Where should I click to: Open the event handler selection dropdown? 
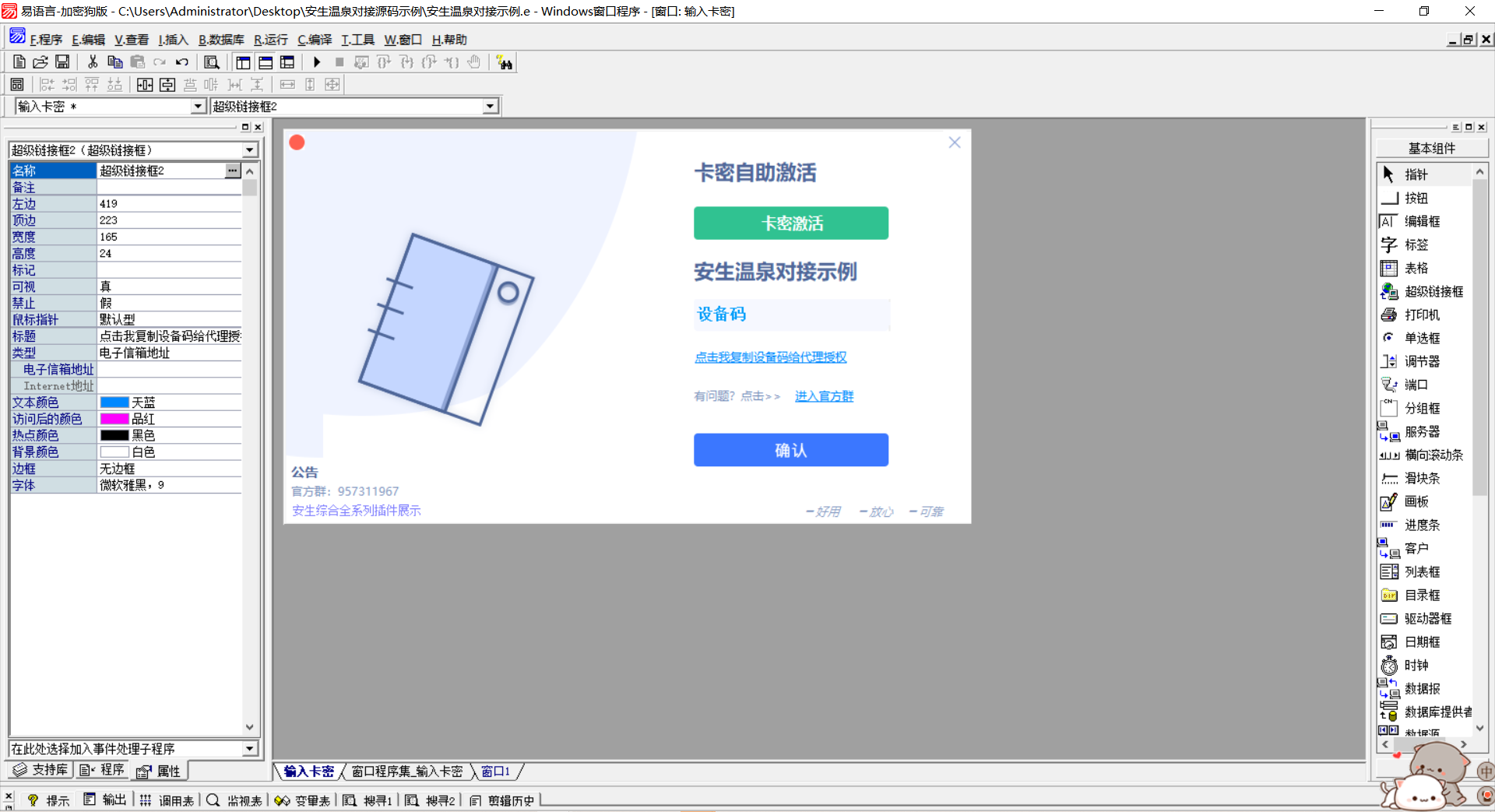(249, 749)
